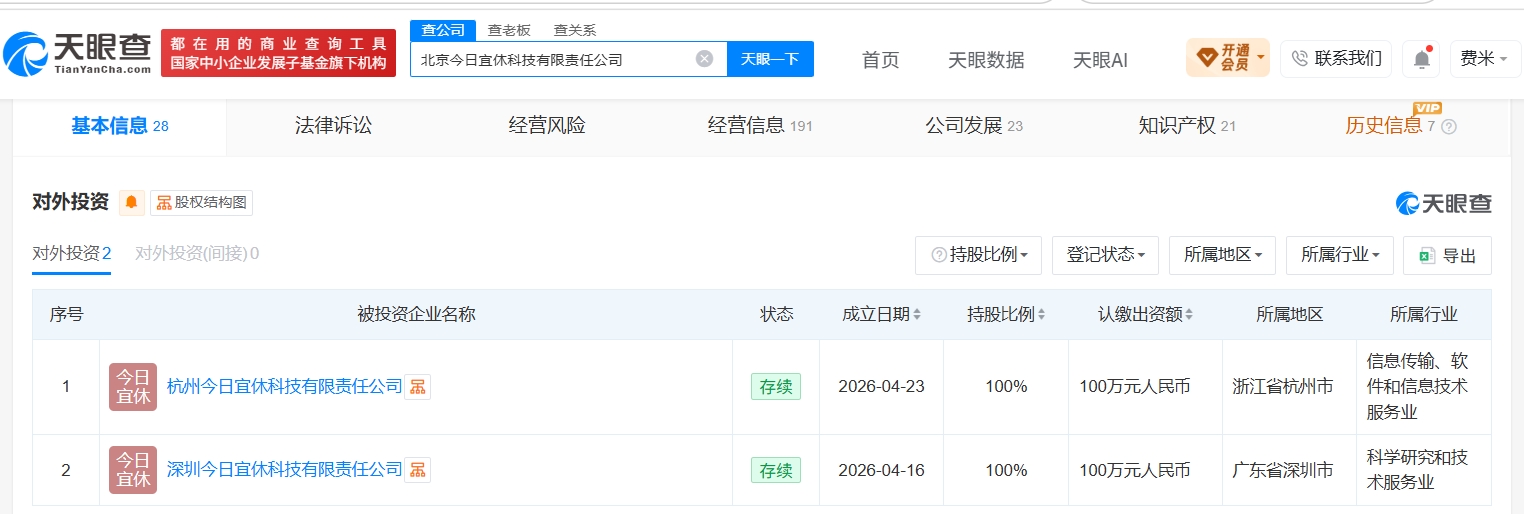Click the 存续 status tag for 深圳 row
The height and width of the screenshot is (514, 1524).
pos(776,470)
